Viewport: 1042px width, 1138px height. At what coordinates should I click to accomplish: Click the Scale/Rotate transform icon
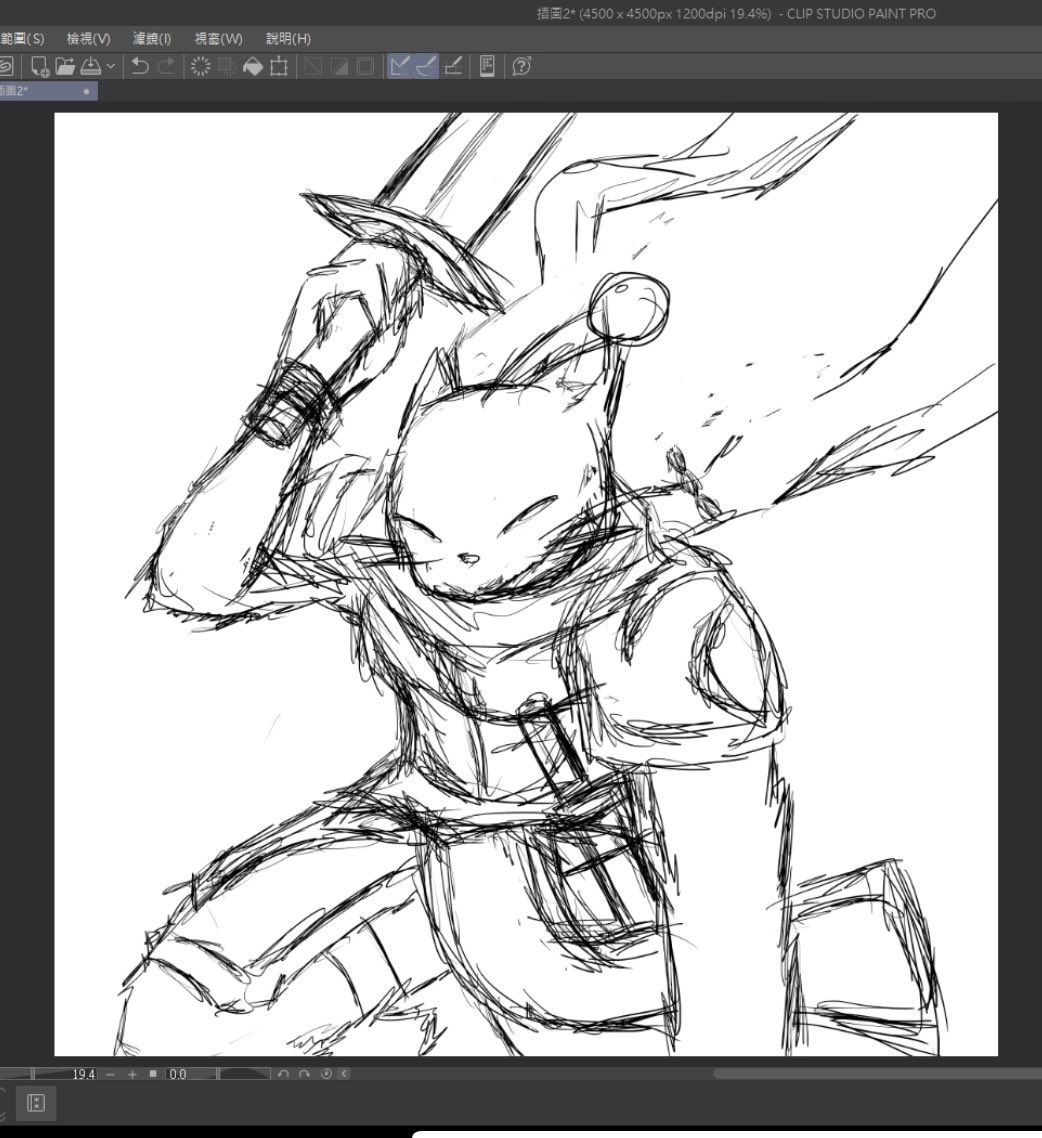(x=279, y=67)
